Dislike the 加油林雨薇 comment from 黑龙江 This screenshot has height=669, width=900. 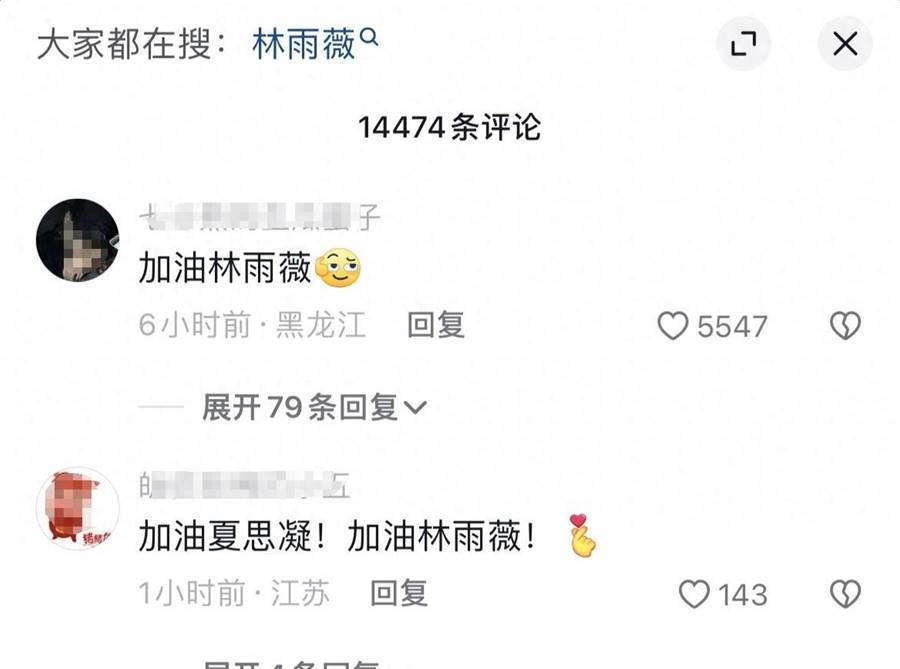845,325
